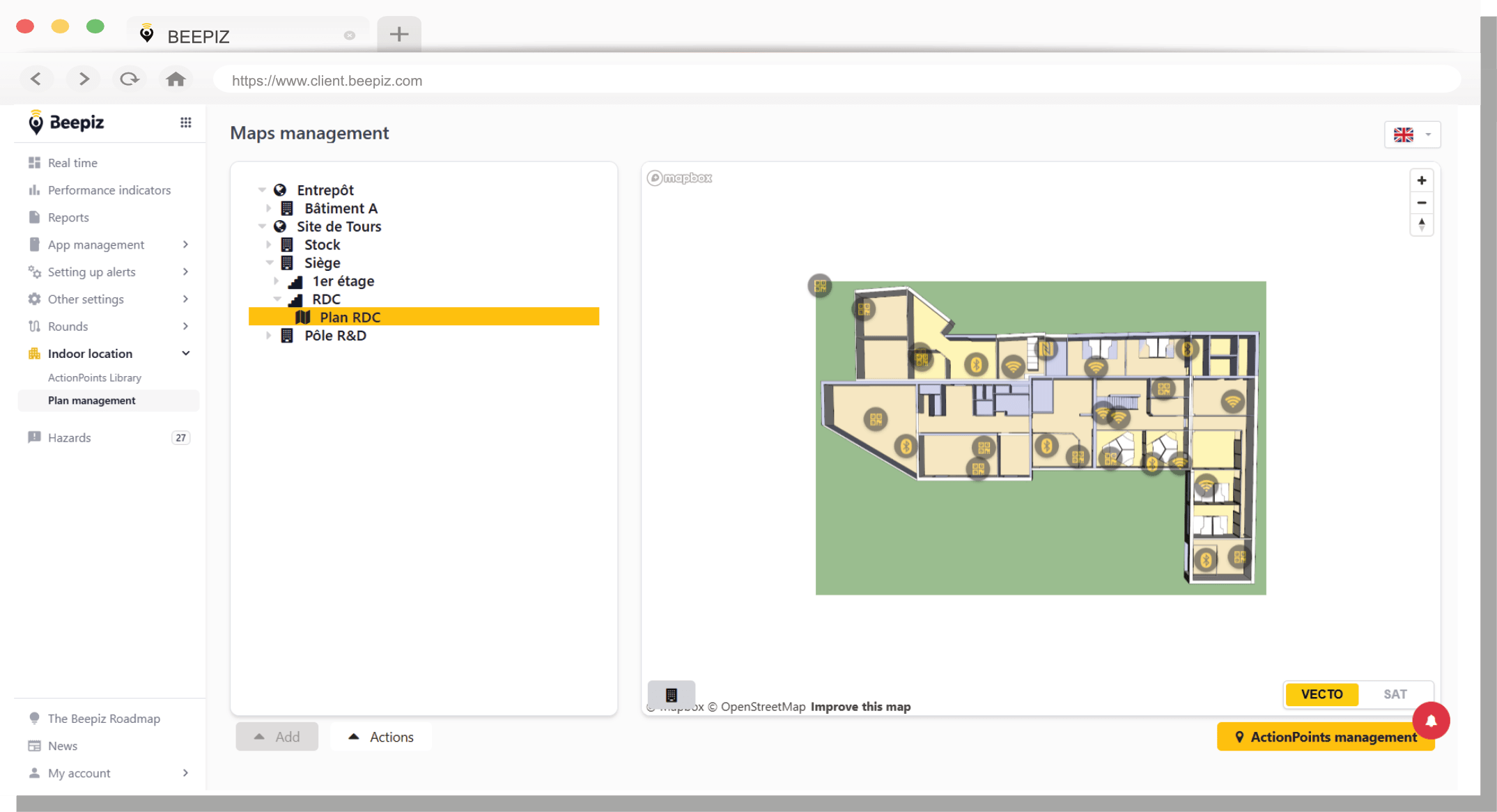Toggle the building layer control on the map

[670, 694]
